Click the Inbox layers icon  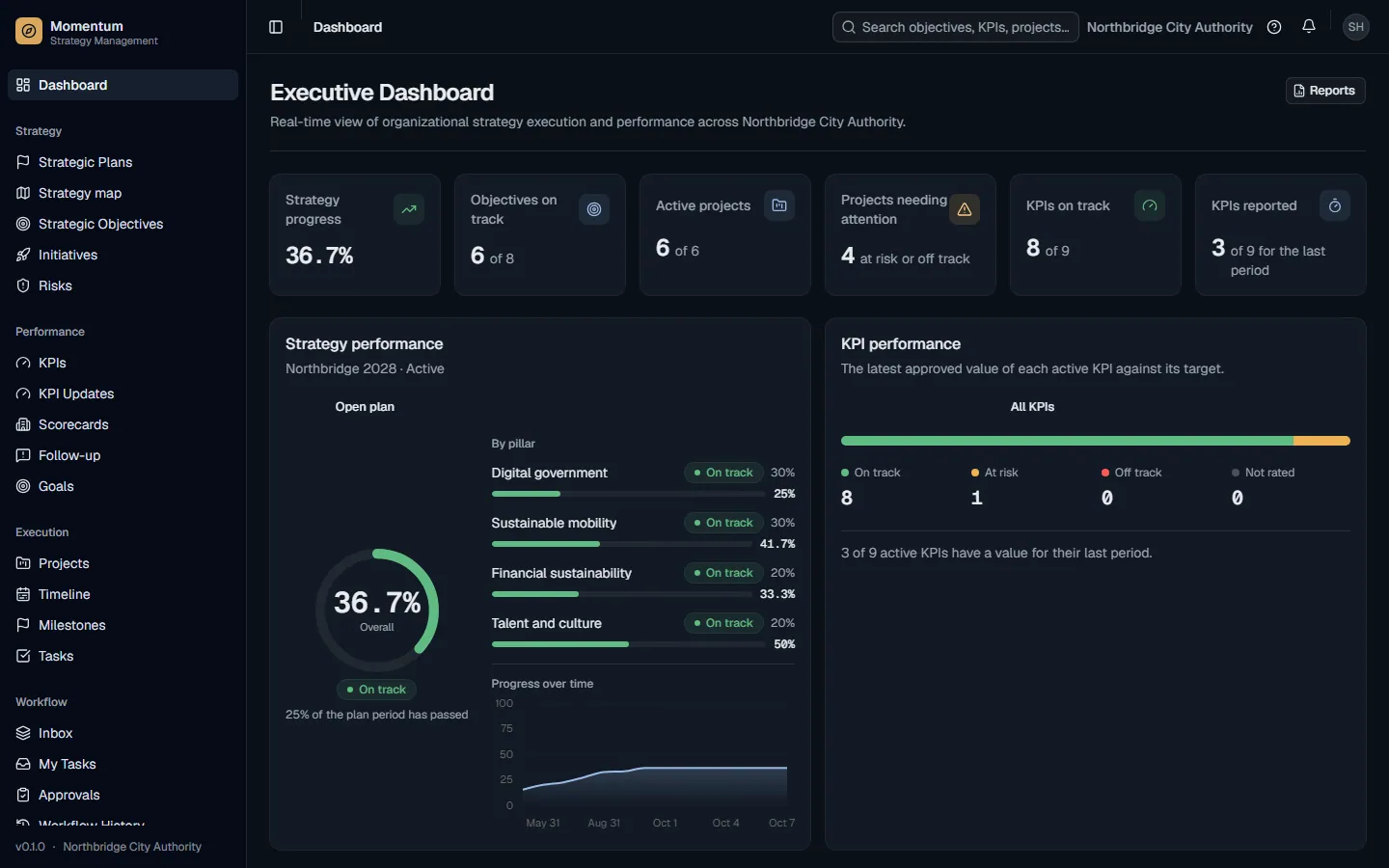tap(23, 733)
